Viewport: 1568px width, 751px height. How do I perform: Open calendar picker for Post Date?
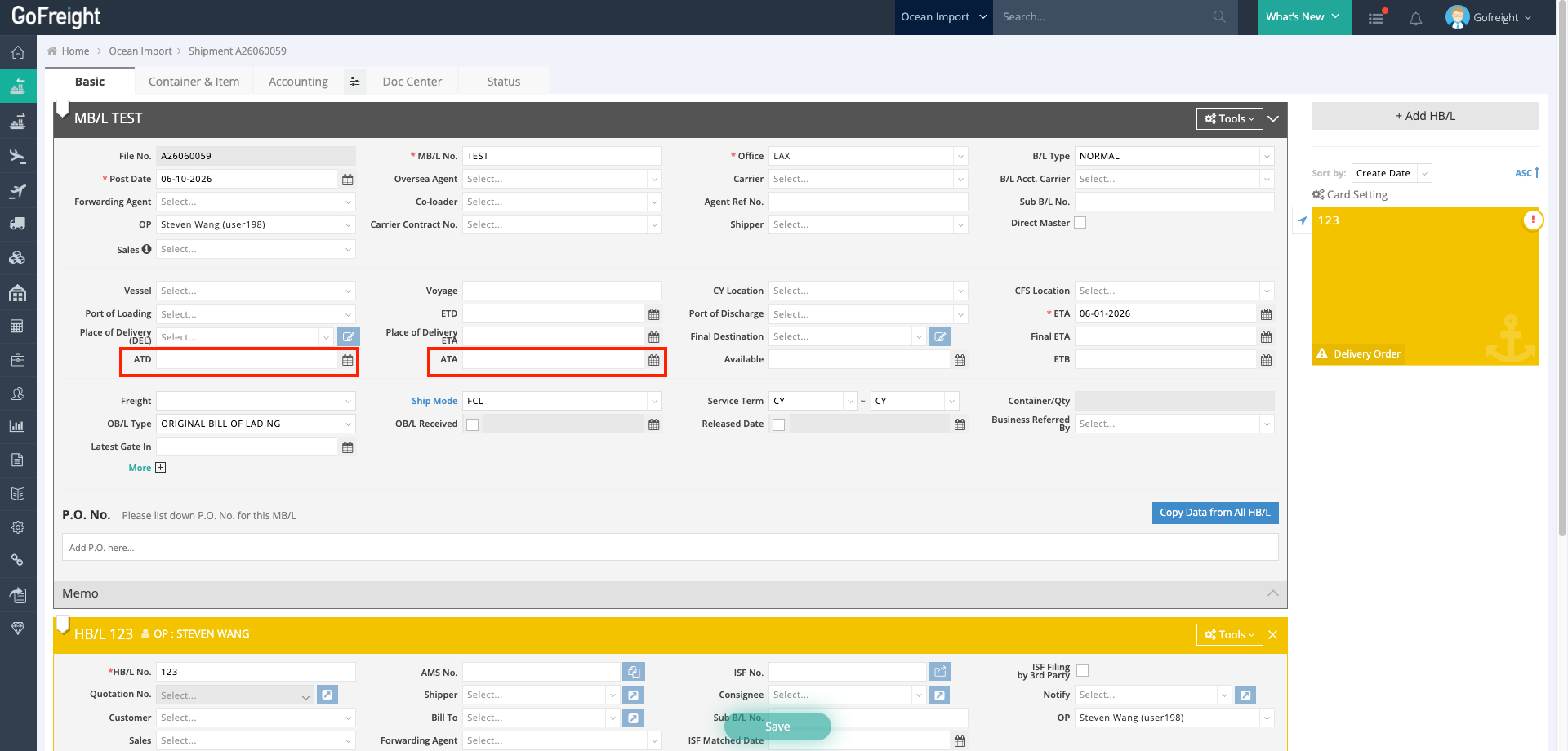348,180
